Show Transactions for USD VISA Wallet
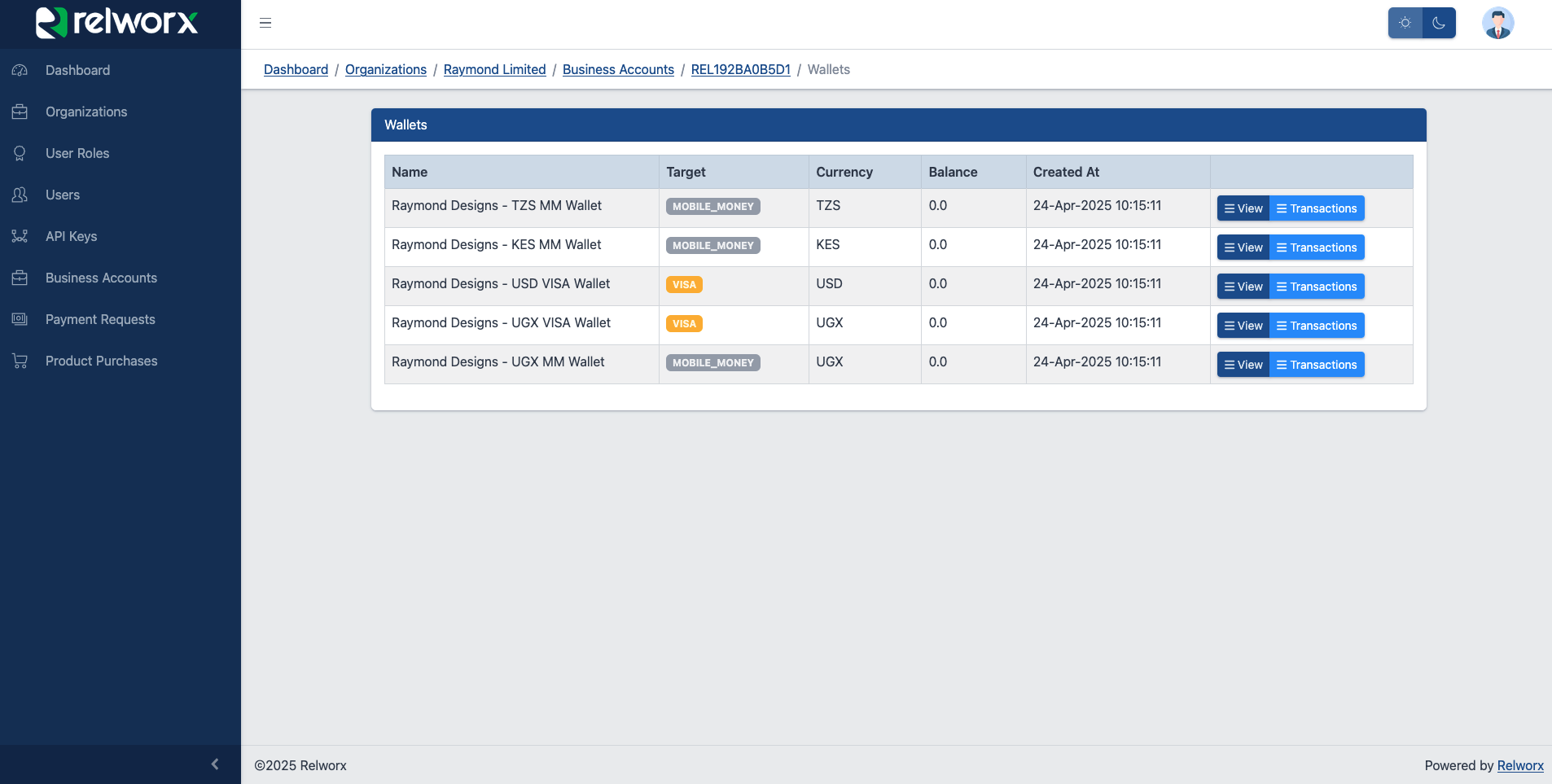This screenshot has width=1552, height=784. pos(1317,287)
